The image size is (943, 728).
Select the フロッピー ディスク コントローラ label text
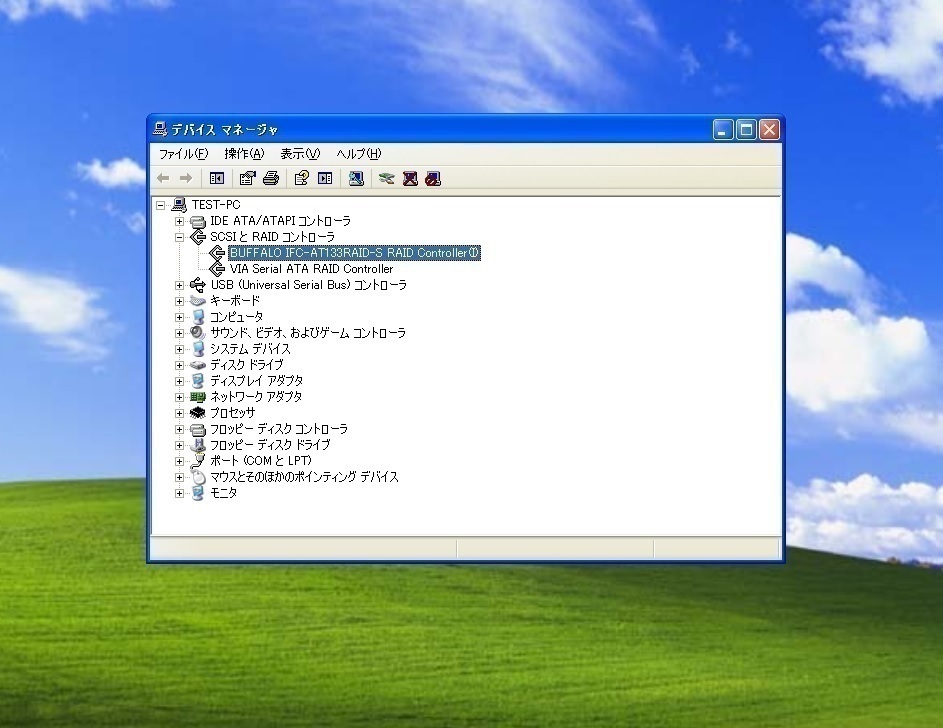click(278, 429)
